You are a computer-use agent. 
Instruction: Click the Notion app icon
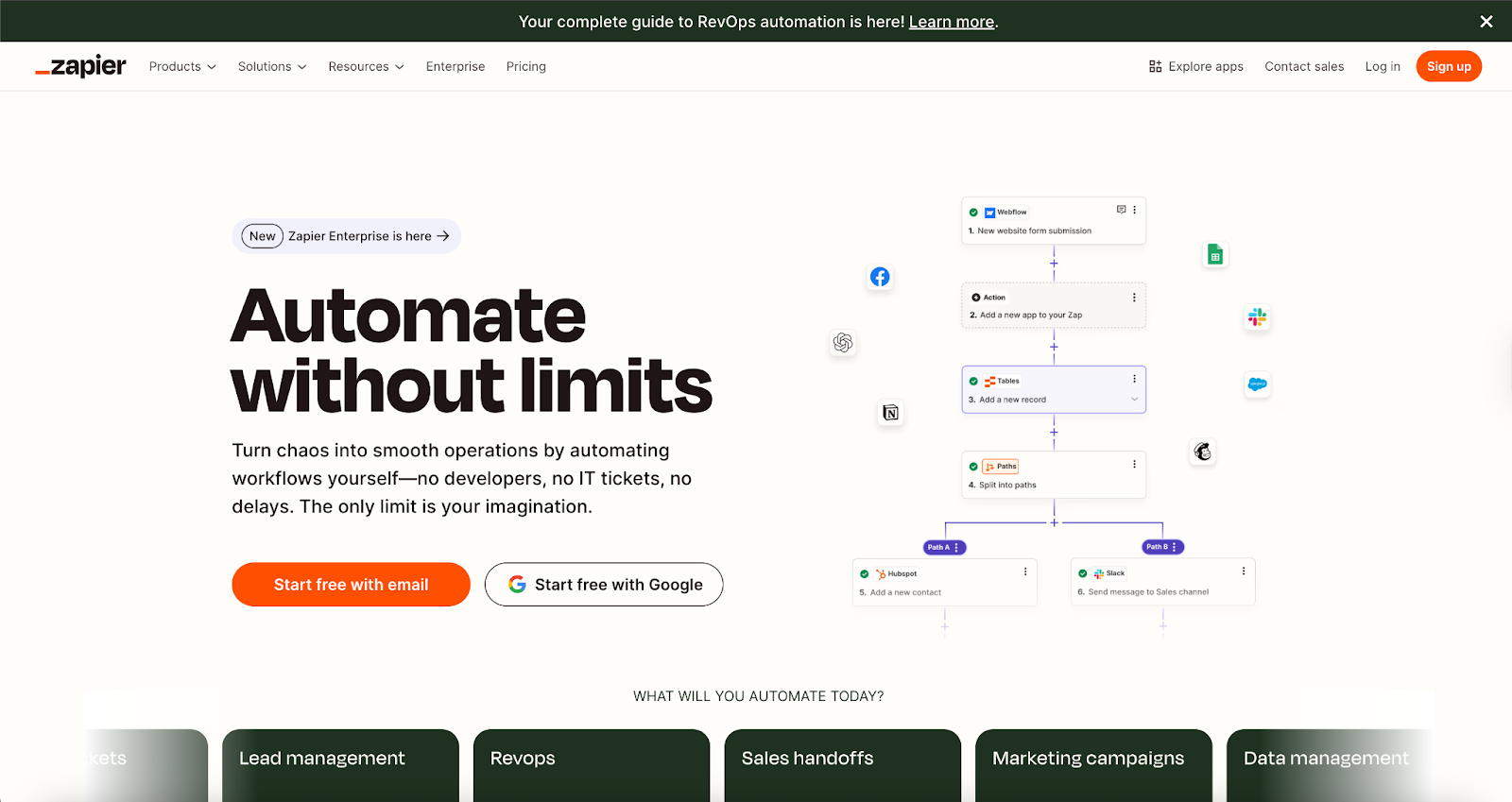click(x=890, y=413)
